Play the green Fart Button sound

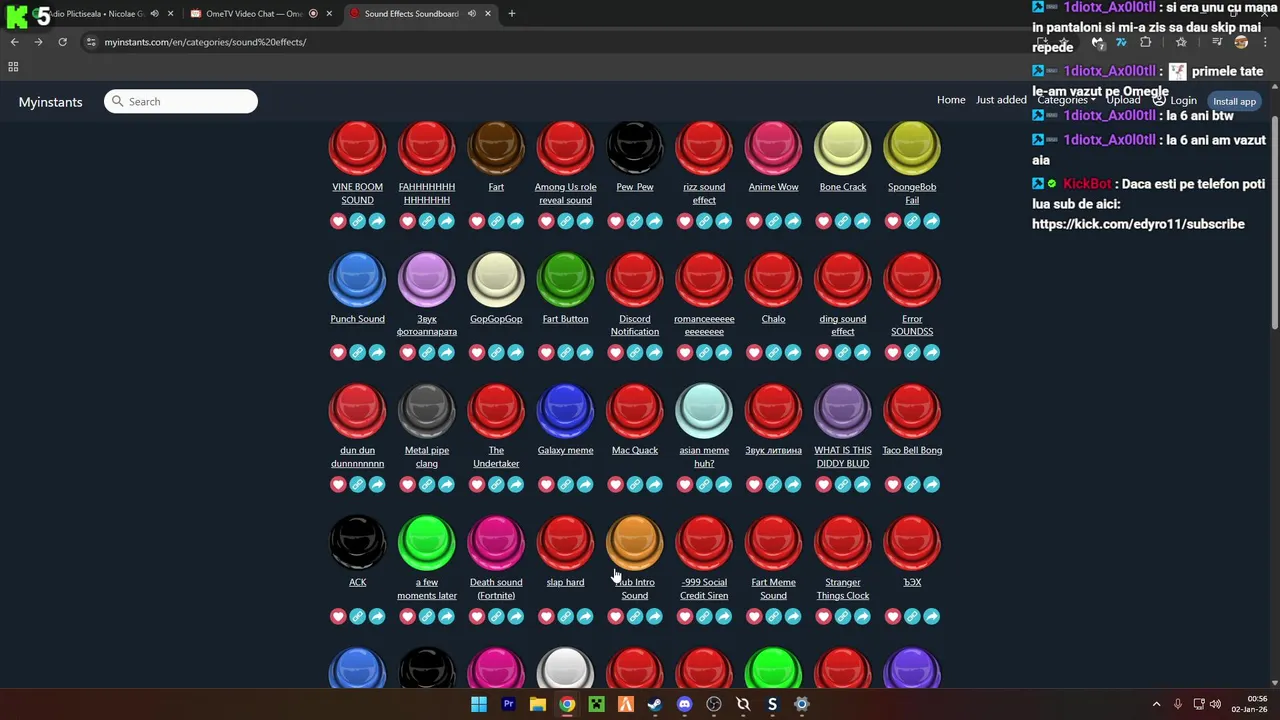coord(565,279)
